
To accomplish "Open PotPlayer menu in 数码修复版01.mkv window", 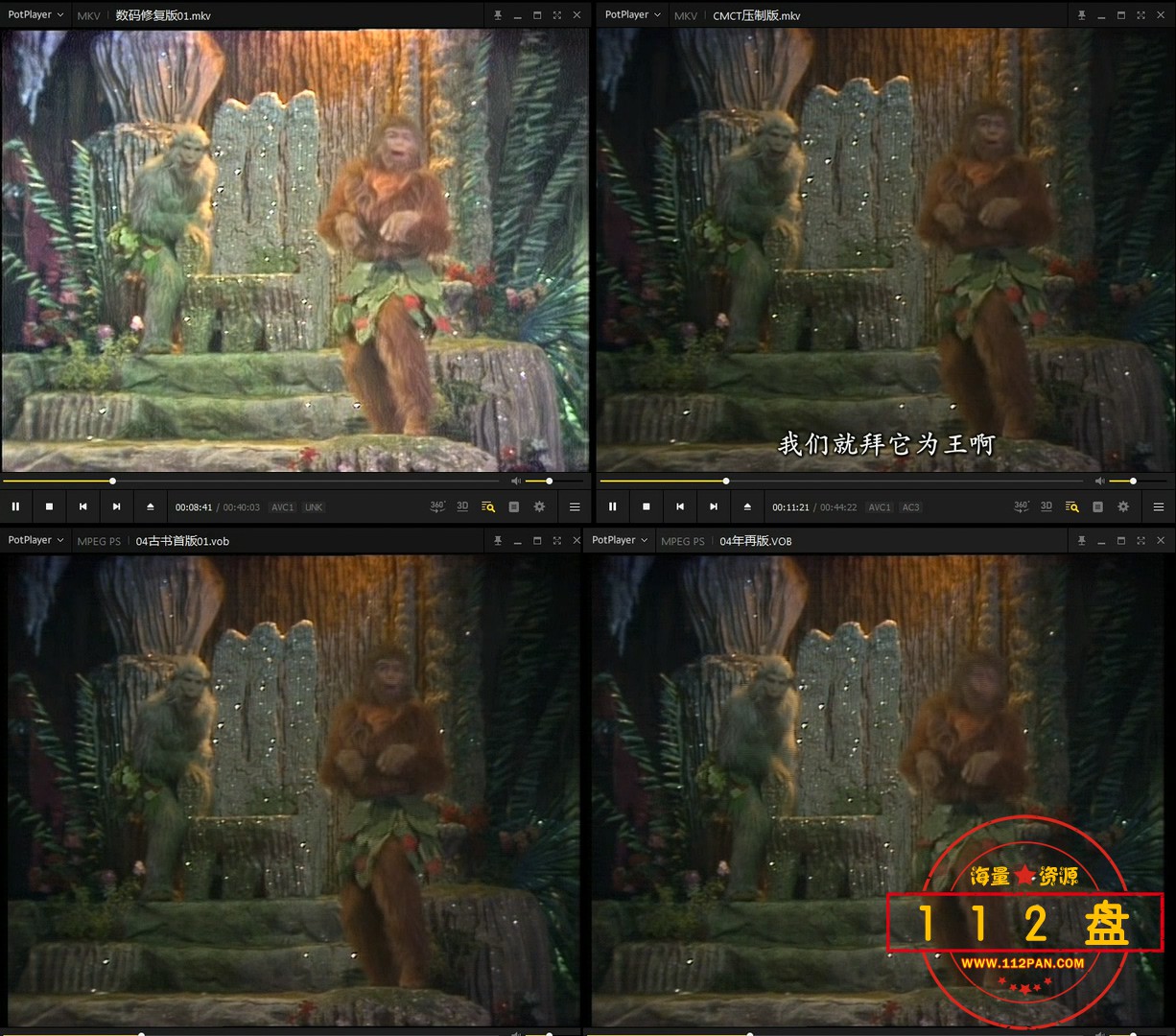I will coord(35,15).
